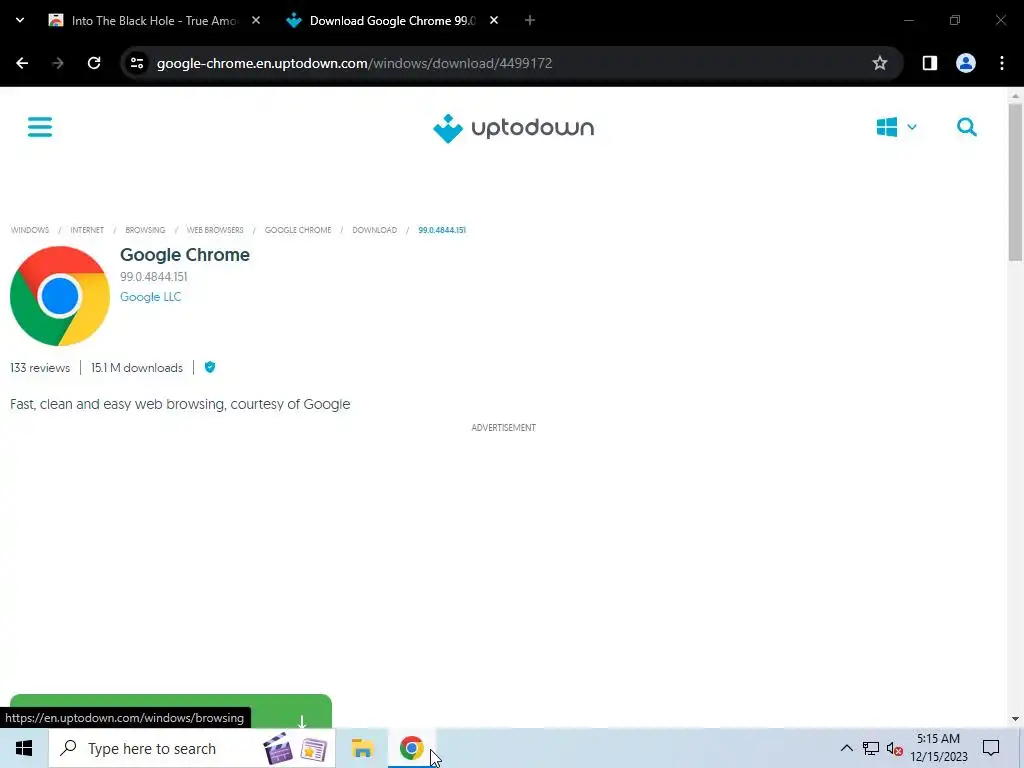Bookmark this page with star icon
This screenshot has width=1024, height=768.
[880, 63]
